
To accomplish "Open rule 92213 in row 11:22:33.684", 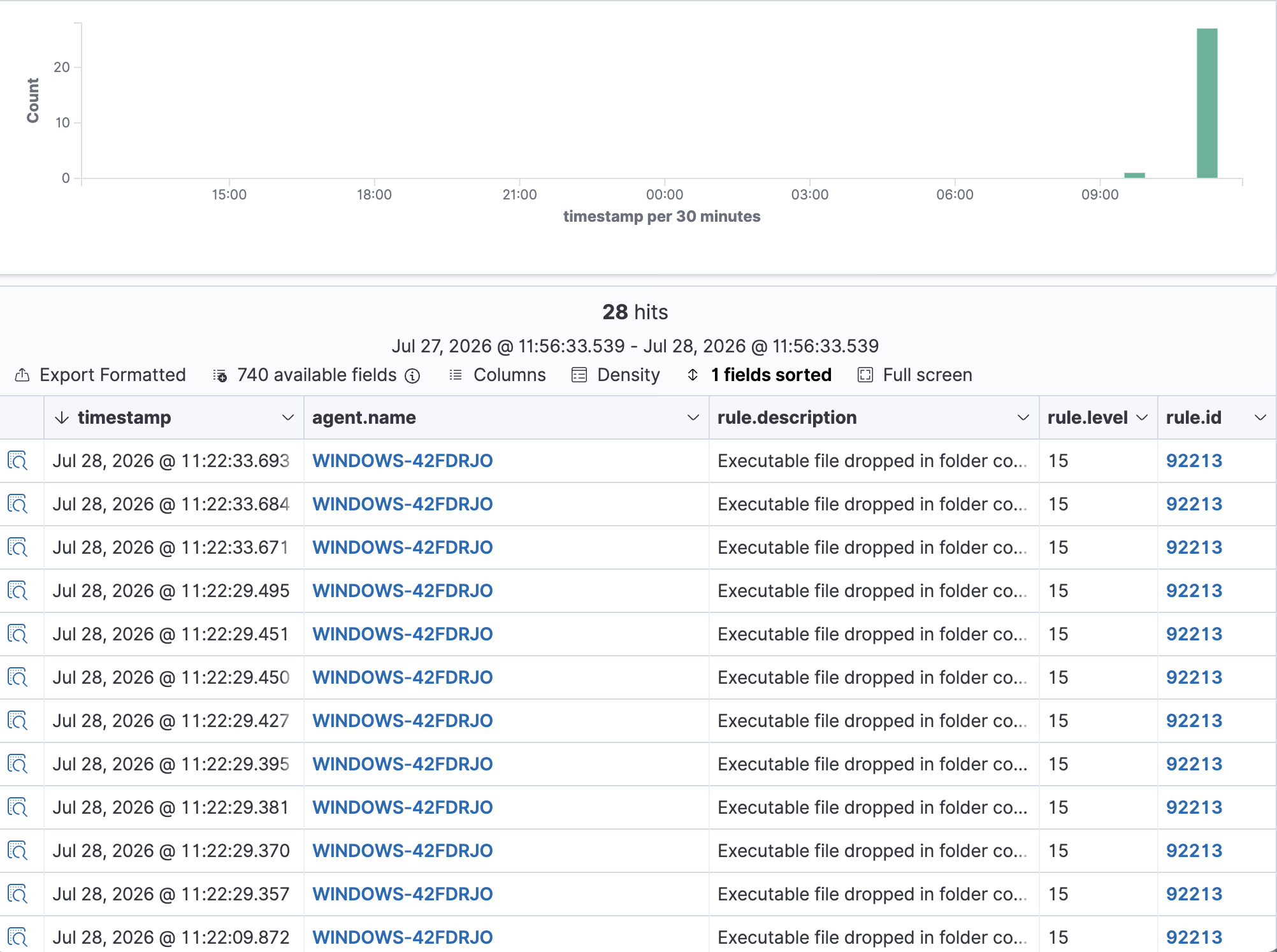I will point(1194,504).
